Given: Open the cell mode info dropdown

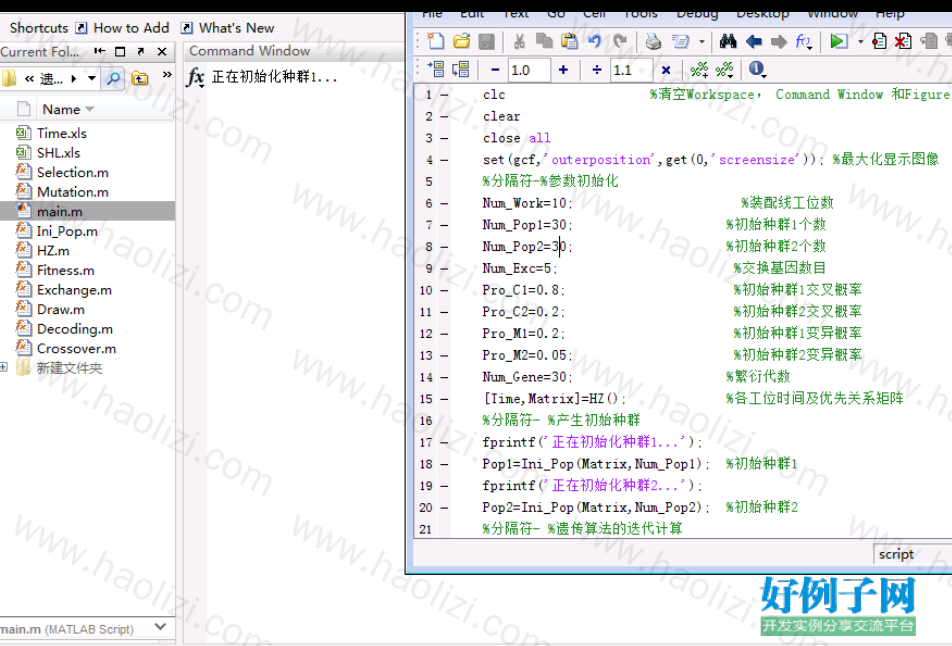Looking at the screenshot, I should click(757, 69).
